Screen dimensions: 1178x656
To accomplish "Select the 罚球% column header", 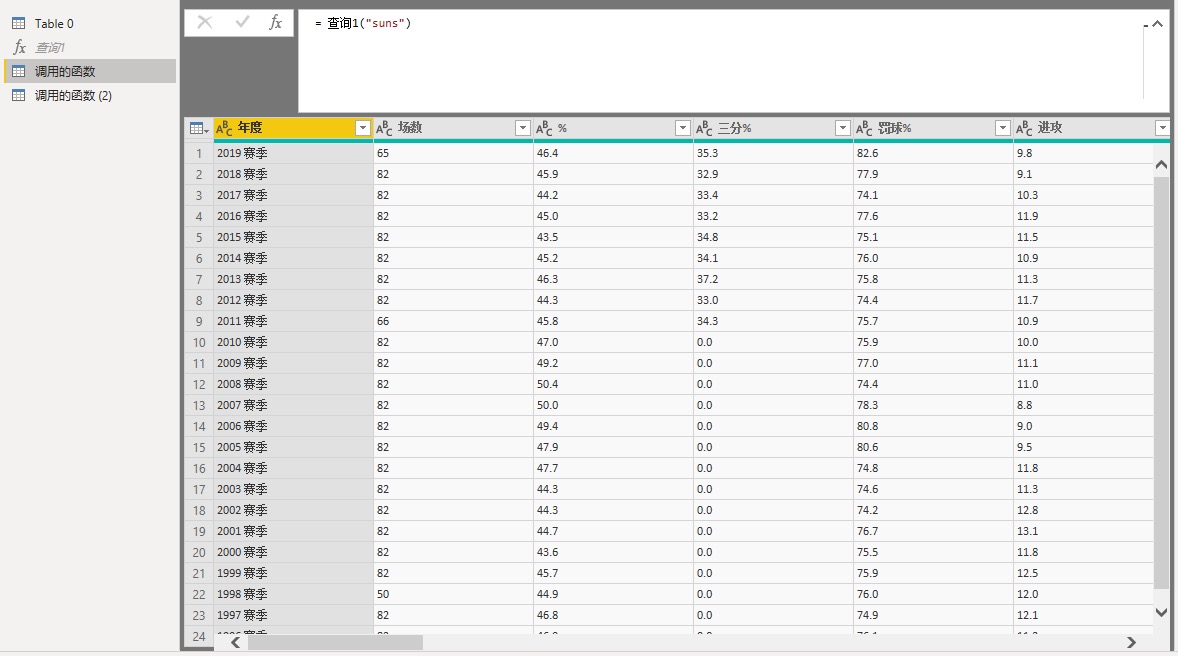I will tap(933, 128).
